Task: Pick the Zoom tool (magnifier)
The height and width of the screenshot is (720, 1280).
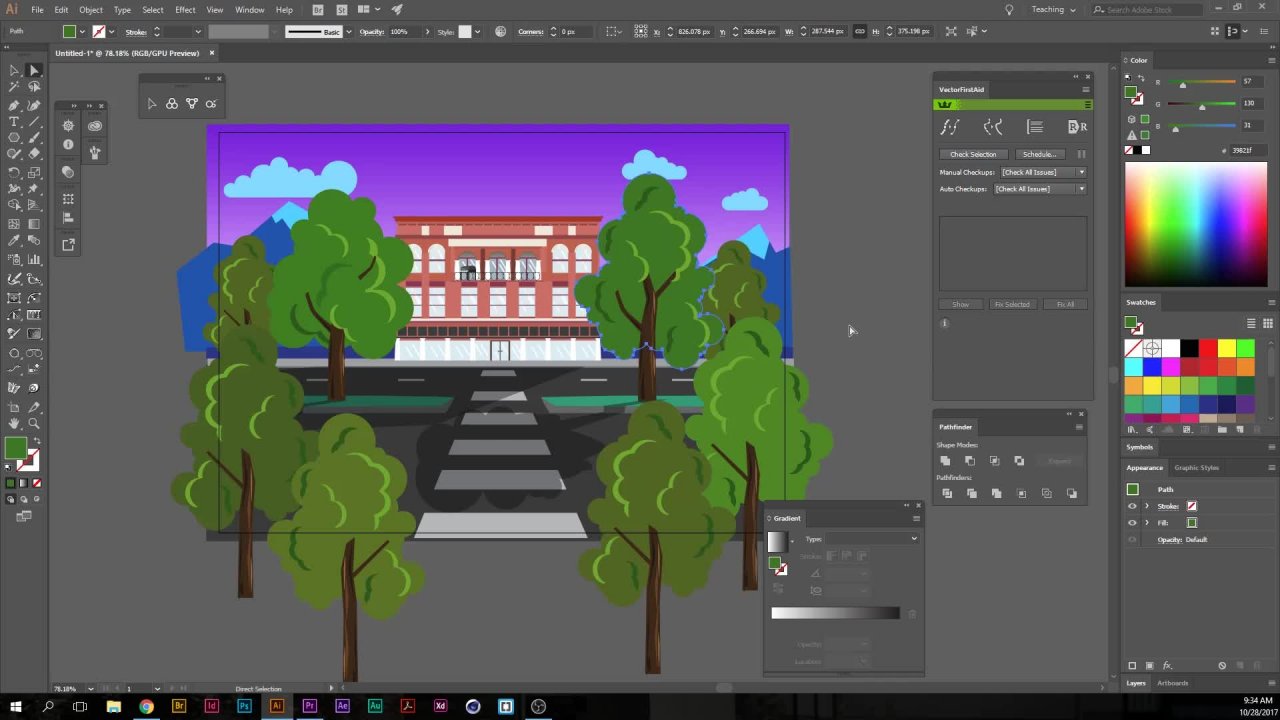Action: click(x=34, y=424)
